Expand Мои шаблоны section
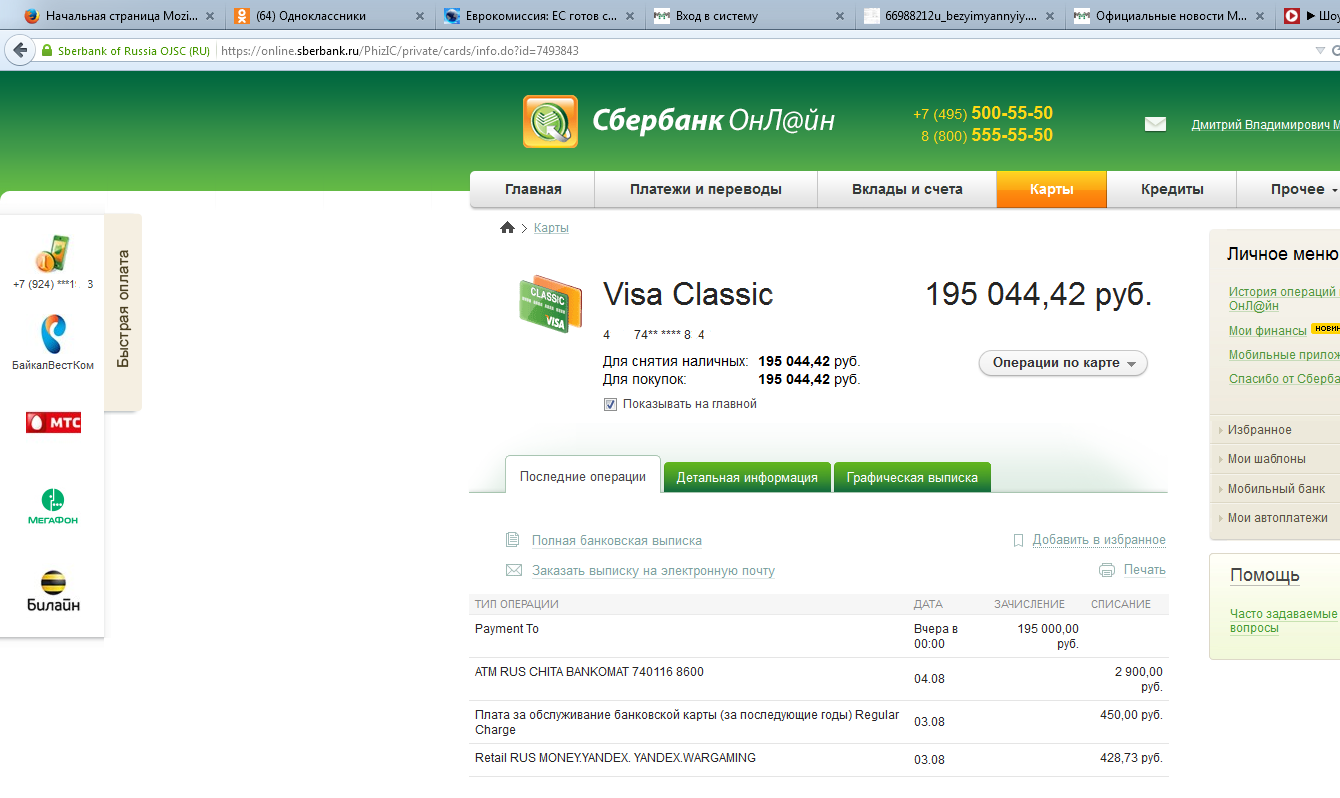Viewport: 1340px width, 798px height. (1275, 459)
